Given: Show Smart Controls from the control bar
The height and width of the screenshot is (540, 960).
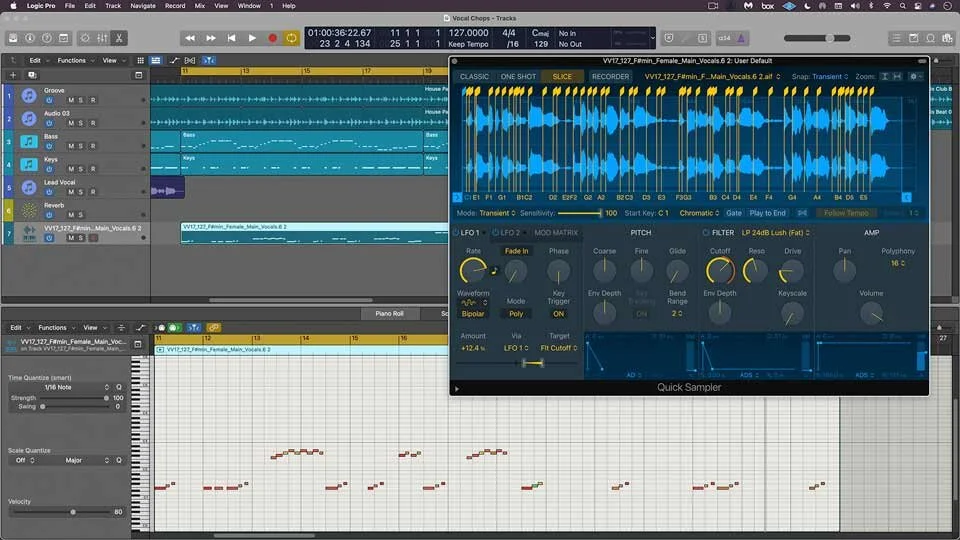Looking at the screenshot, I should [x=85, y=38].
